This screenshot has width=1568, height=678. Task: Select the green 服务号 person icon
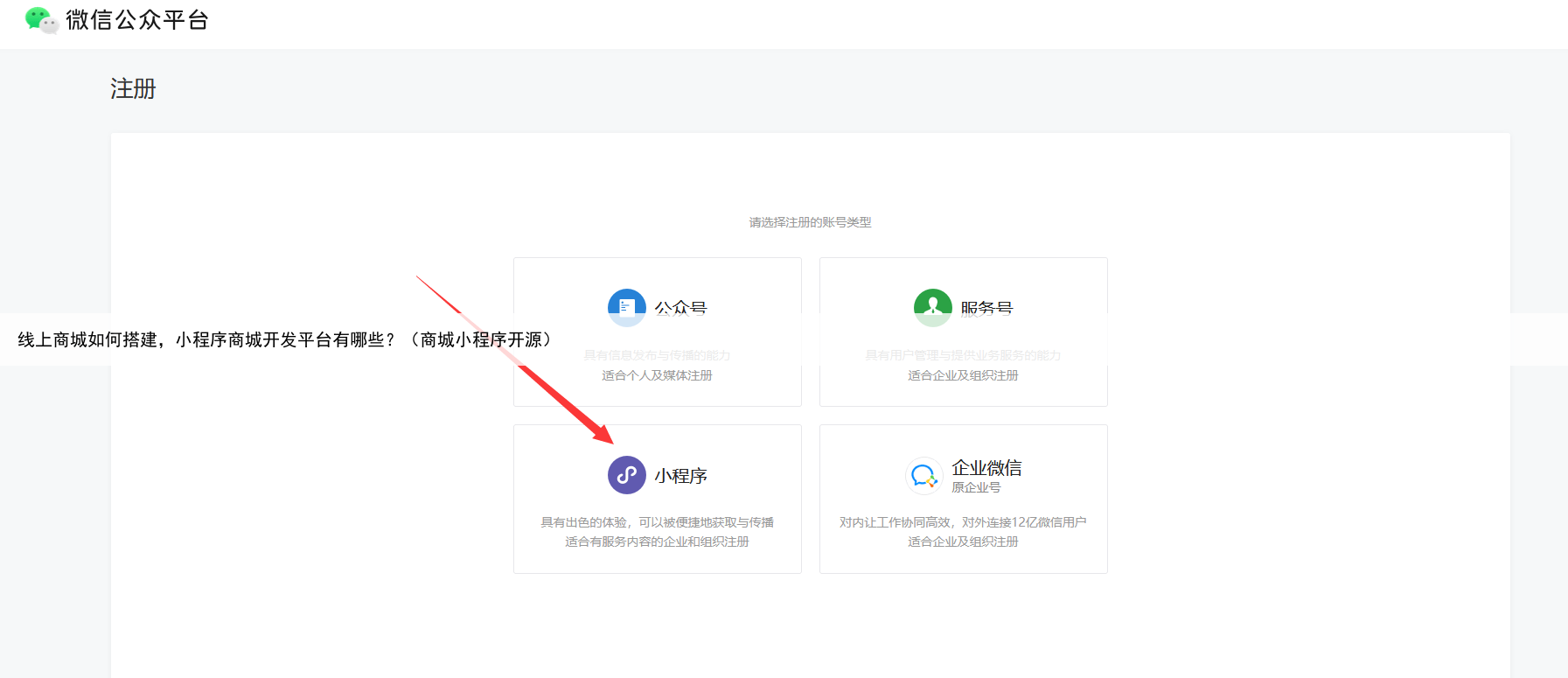pyautogui.click(x=932, y=305)
